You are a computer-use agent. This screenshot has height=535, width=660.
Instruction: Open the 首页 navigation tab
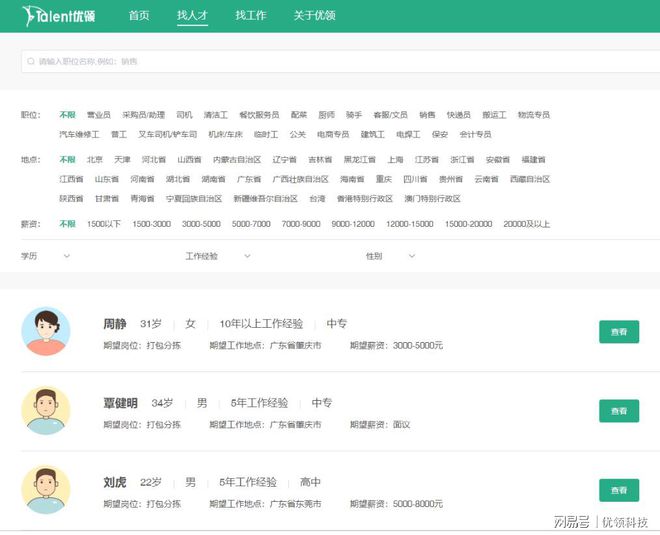(x=139, y=16)
